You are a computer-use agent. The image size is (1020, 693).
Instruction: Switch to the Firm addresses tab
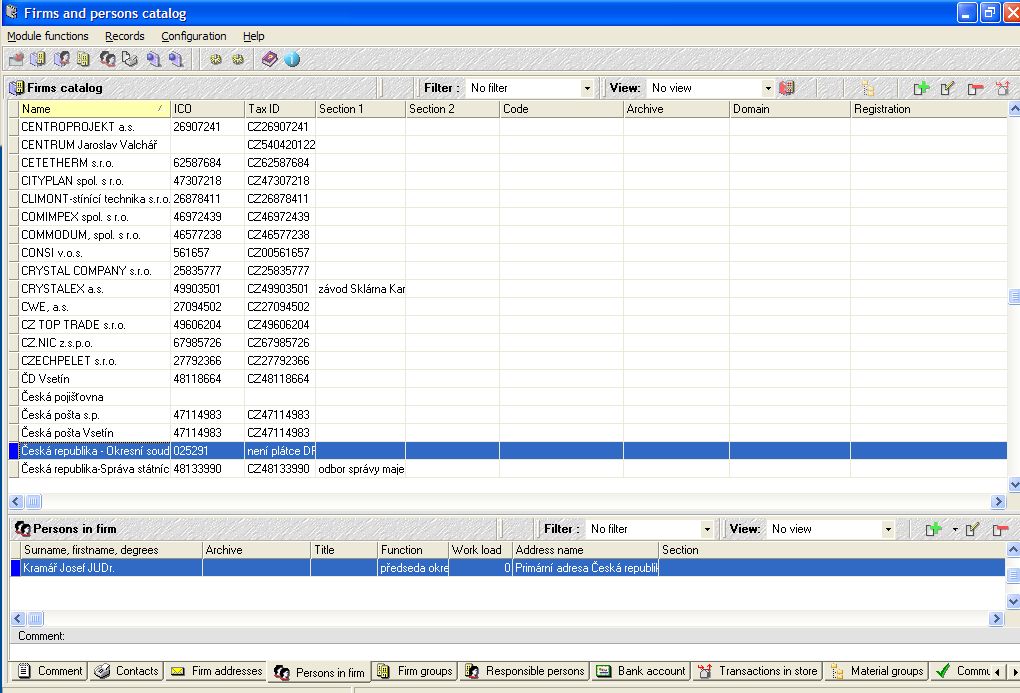coord(216,671)
